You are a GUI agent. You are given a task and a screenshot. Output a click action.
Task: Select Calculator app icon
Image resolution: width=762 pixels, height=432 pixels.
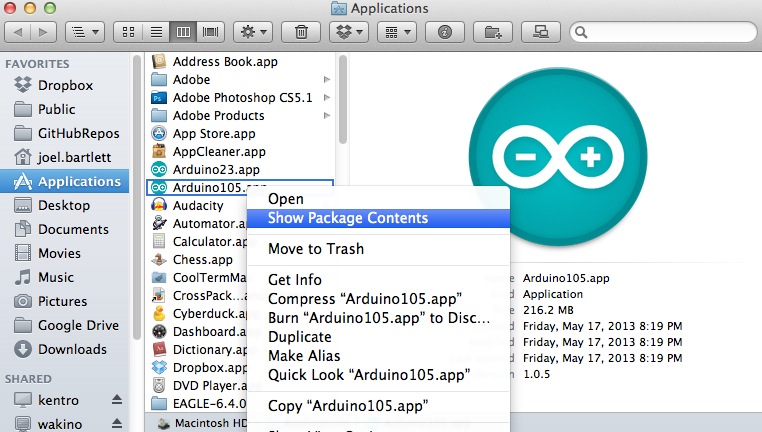point(159,241)
